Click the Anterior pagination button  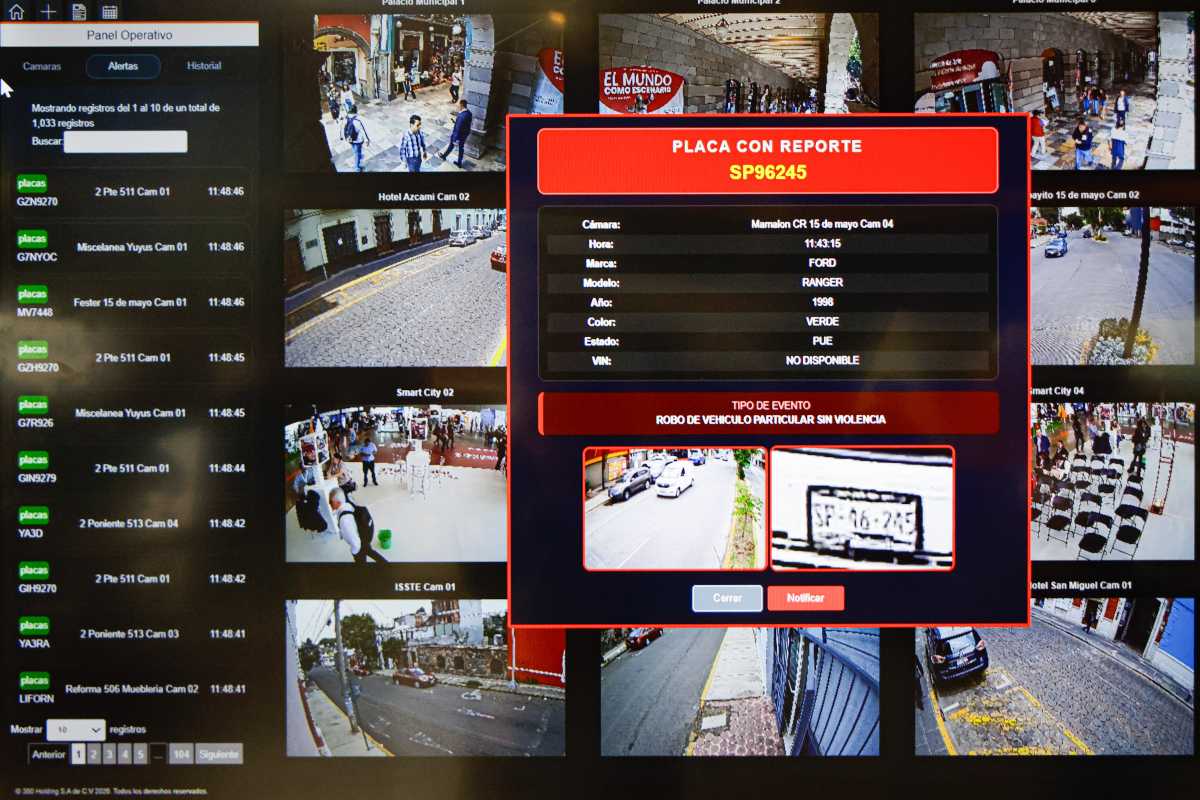[x=49, y=754]
